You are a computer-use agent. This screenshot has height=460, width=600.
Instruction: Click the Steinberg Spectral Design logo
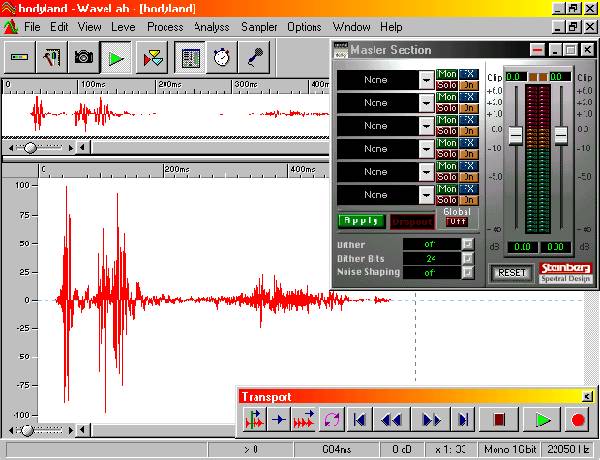(566, 271)
